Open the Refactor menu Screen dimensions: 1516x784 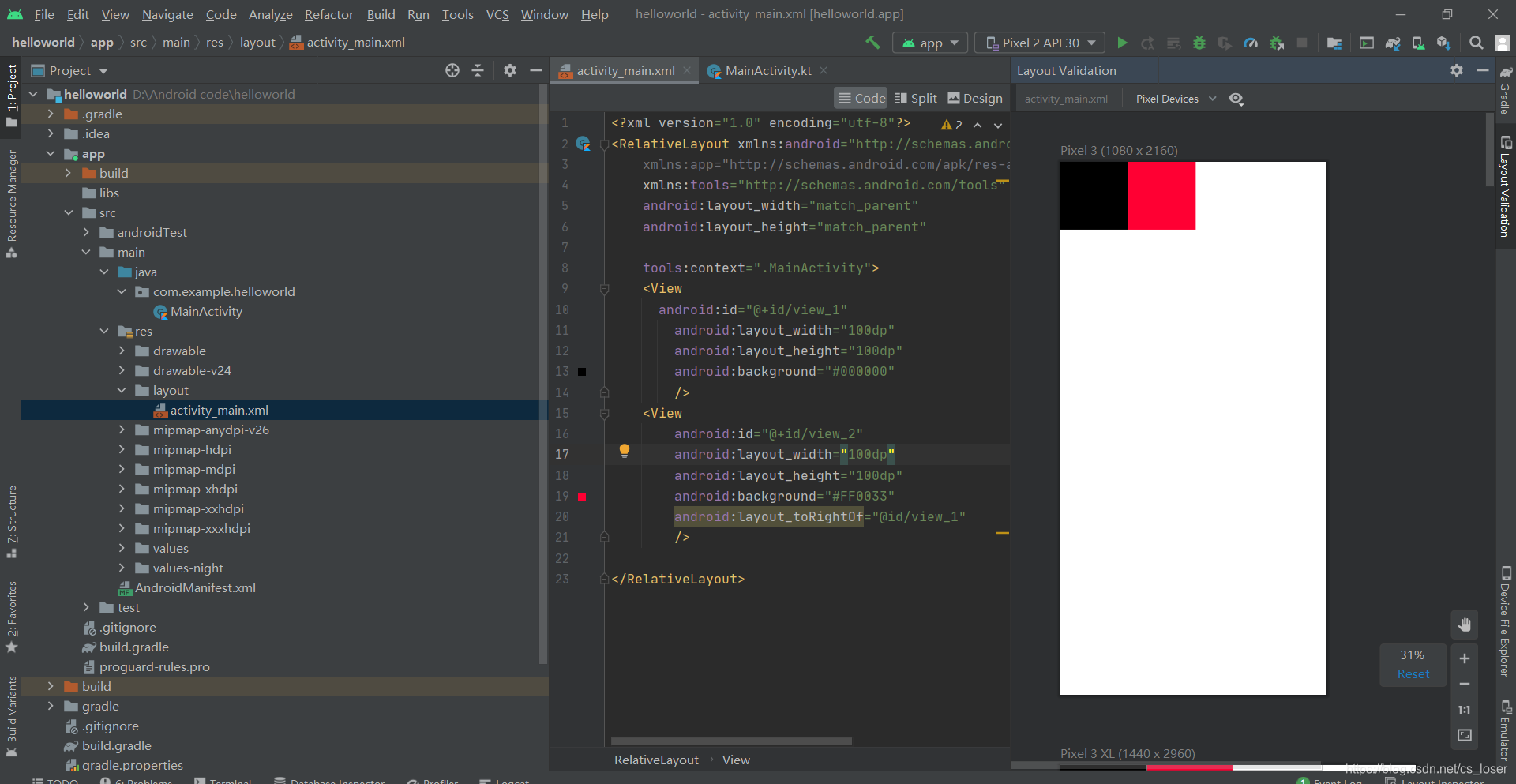(328, 14)
